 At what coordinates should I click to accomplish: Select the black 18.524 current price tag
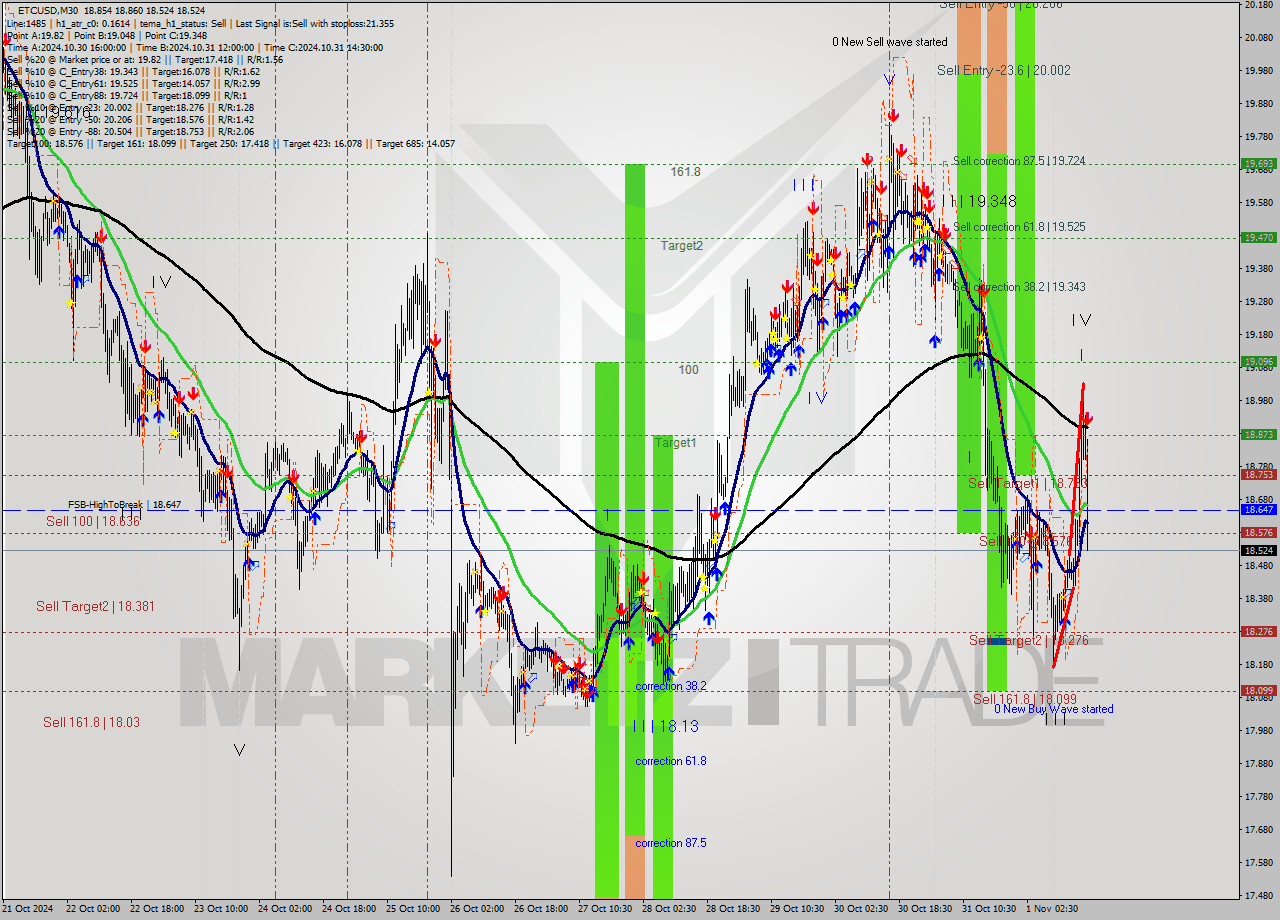pos(1258,550)
